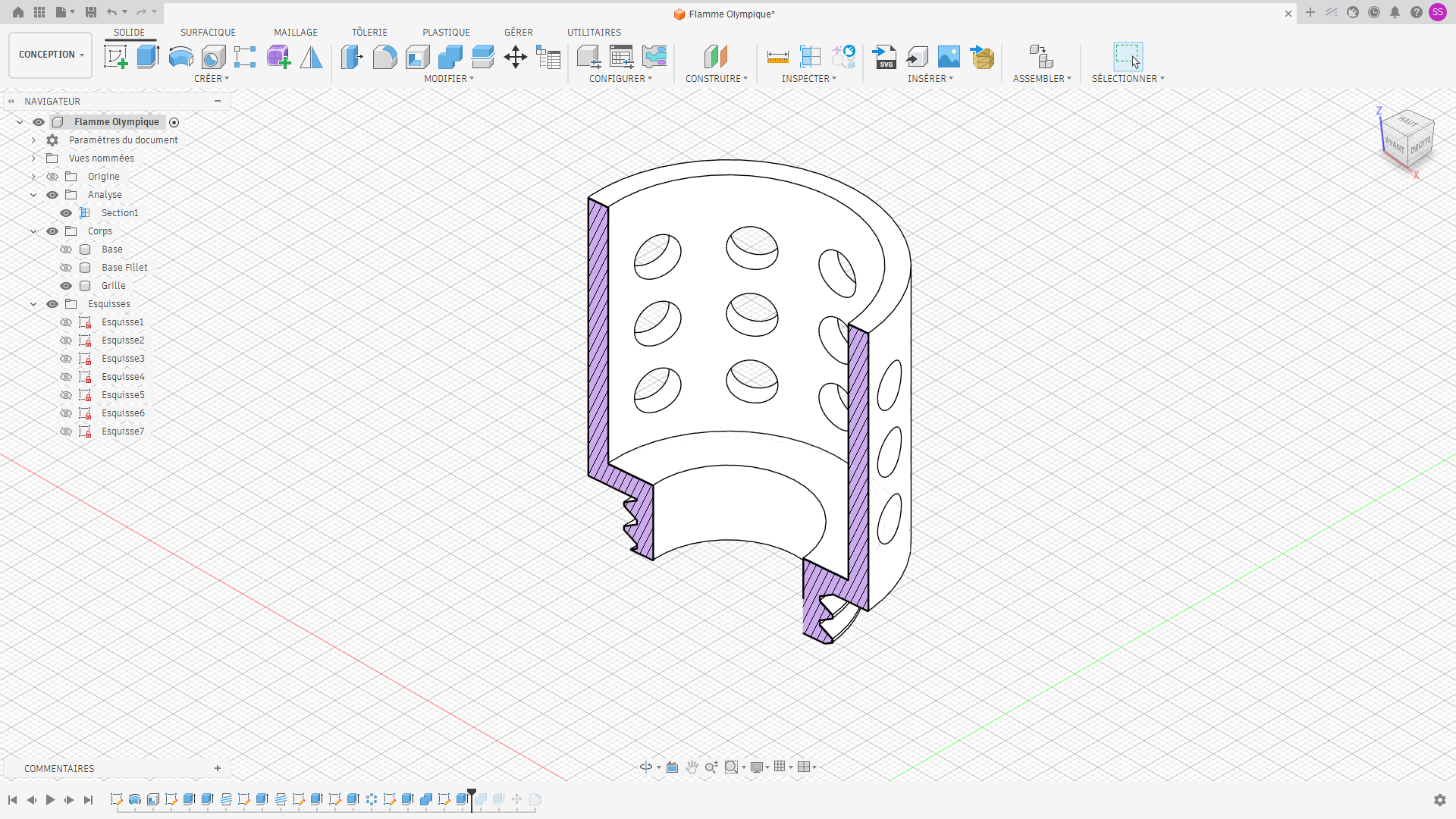
Task: Select the Extrude tool icon
Action: click(x=148, y=57)
